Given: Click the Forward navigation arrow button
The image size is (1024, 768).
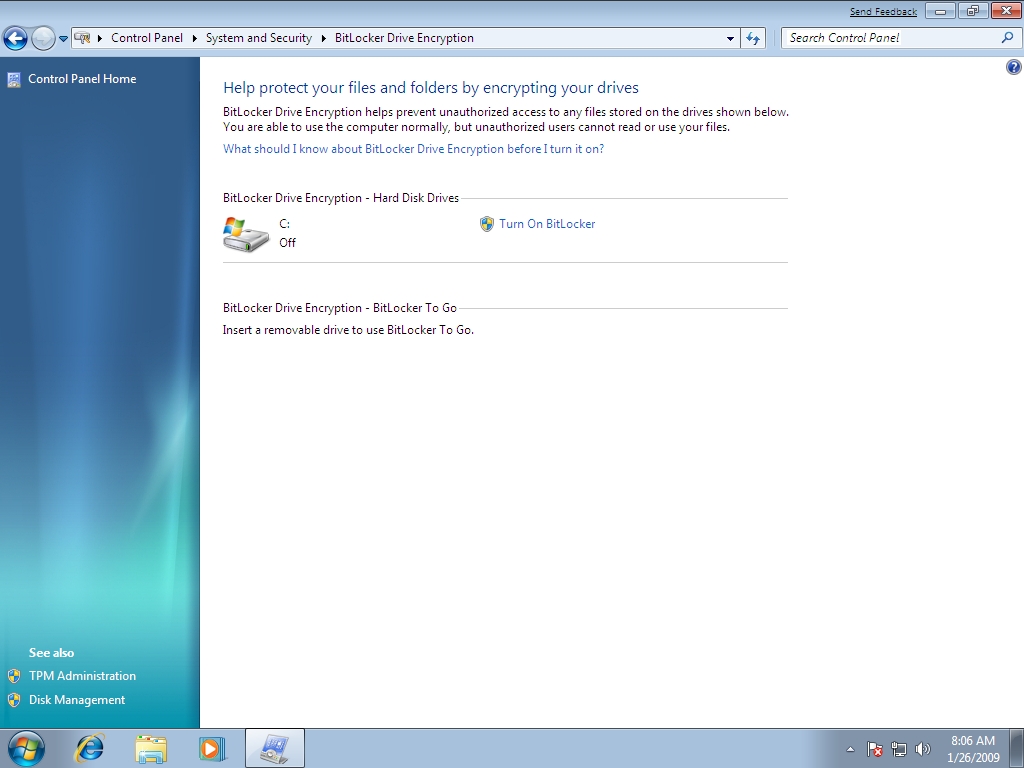Looking at the screenshot, I should [43, 38].
